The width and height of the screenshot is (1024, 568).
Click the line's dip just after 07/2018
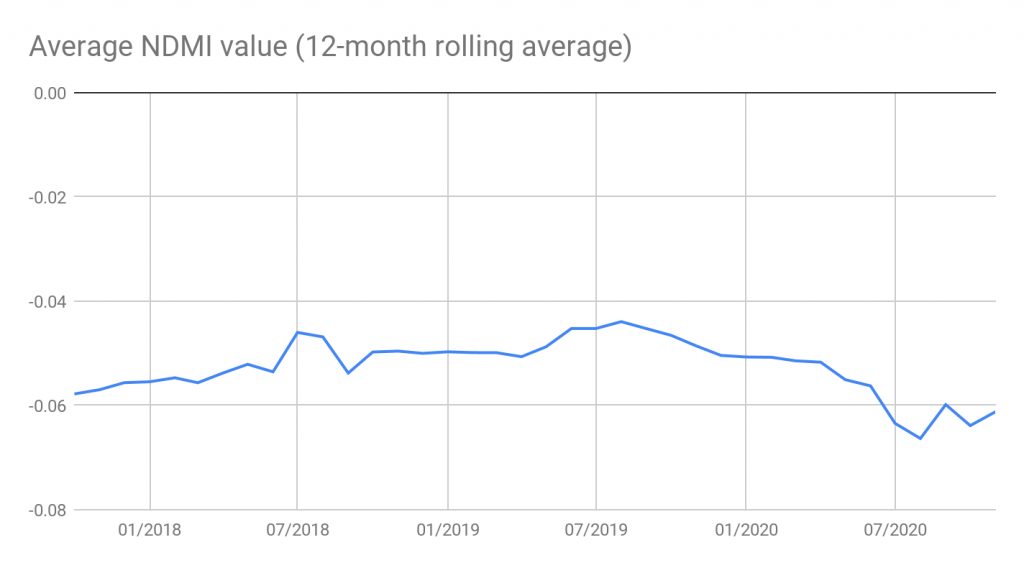[x=348, y=373]
